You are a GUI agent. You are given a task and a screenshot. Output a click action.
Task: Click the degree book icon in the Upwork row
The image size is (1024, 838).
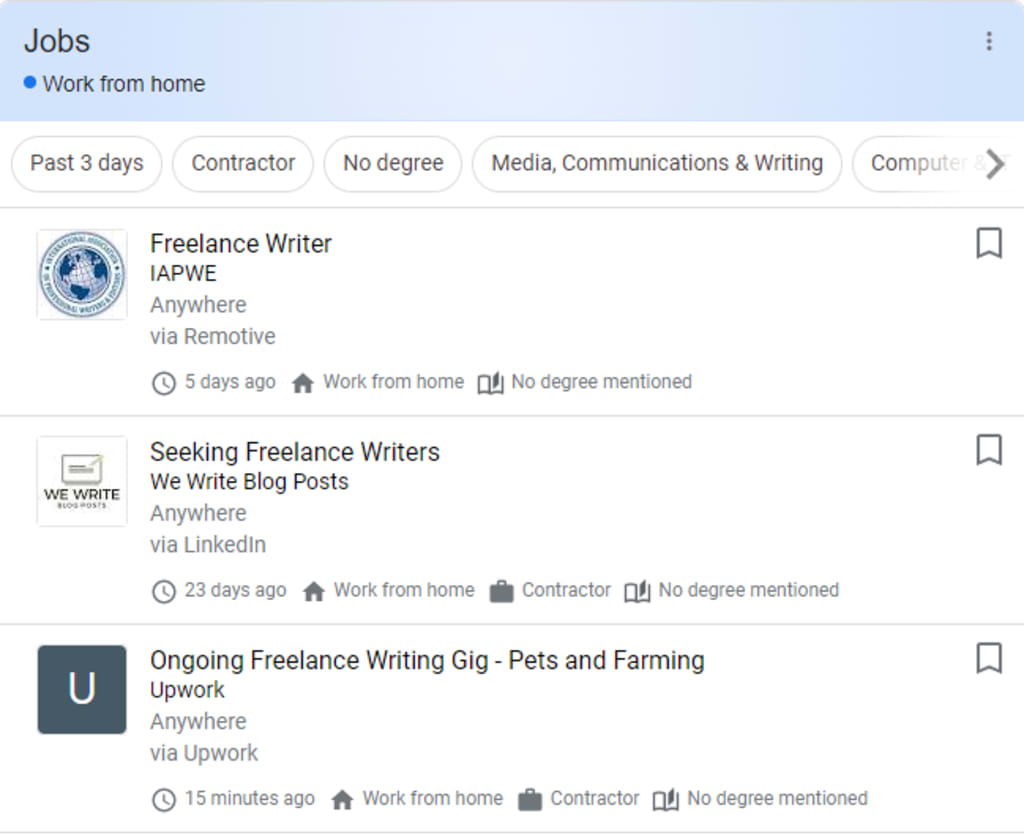(666, 799)
